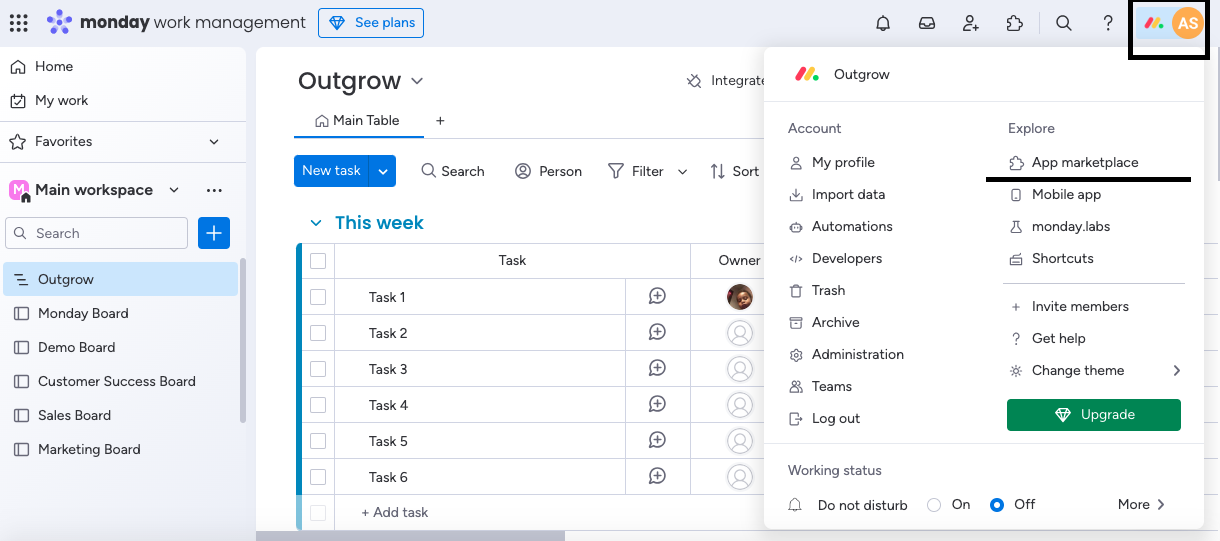The width and height of the screenshot is (1220, 541).
Task: Open monday.labs from Explore
Action: coord(1060,226)
